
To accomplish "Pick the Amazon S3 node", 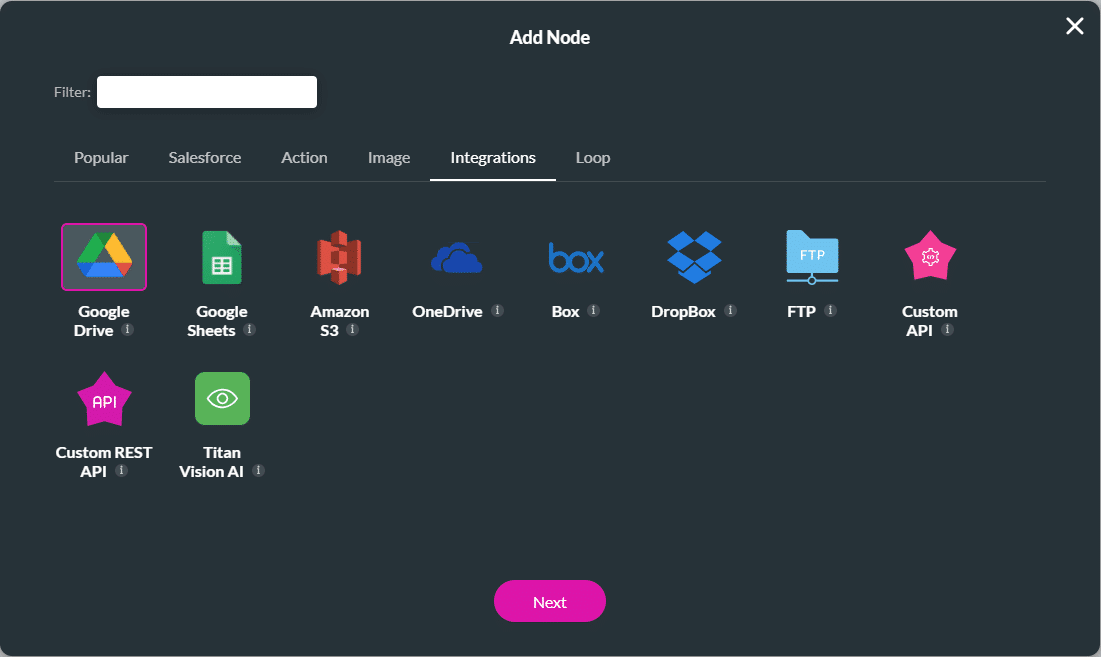I will (x=340, y=256).
